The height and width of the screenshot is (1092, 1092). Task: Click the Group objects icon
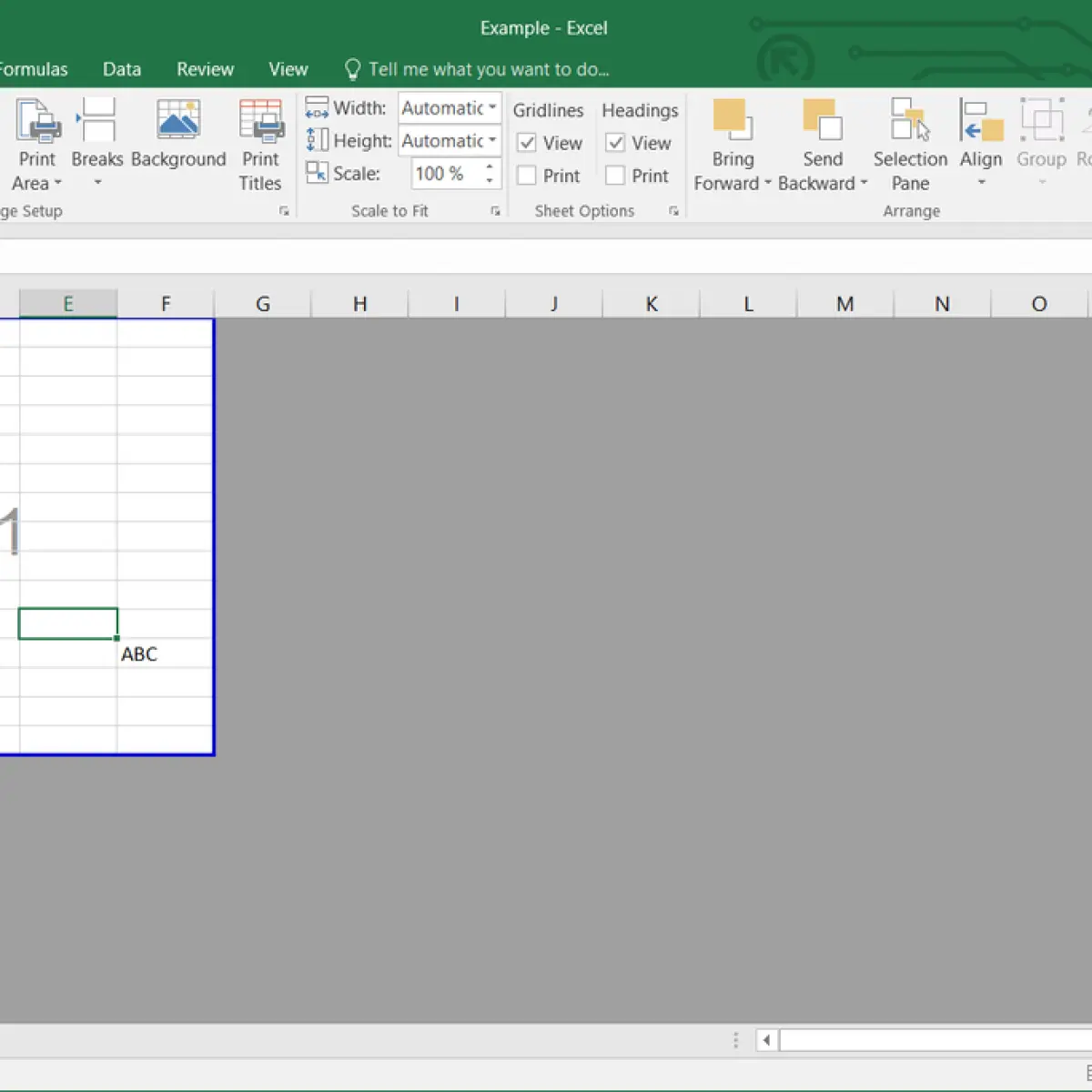1041,120
